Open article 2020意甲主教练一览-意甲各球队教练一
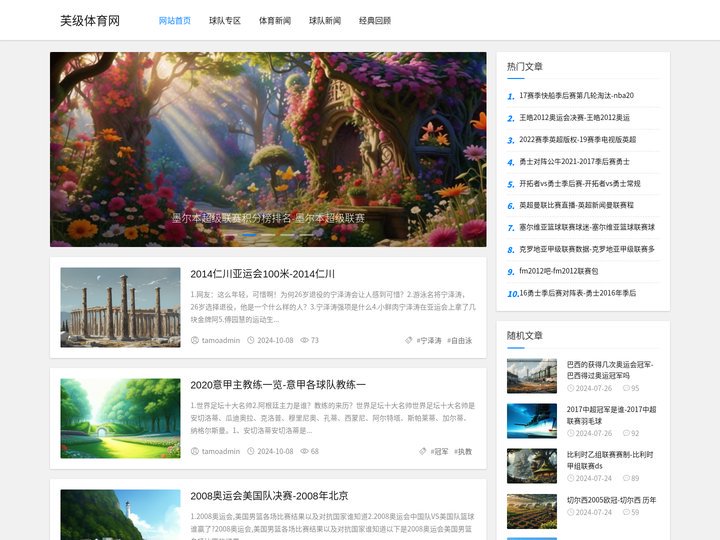720x540 pixels. click(x=278, y=385)
